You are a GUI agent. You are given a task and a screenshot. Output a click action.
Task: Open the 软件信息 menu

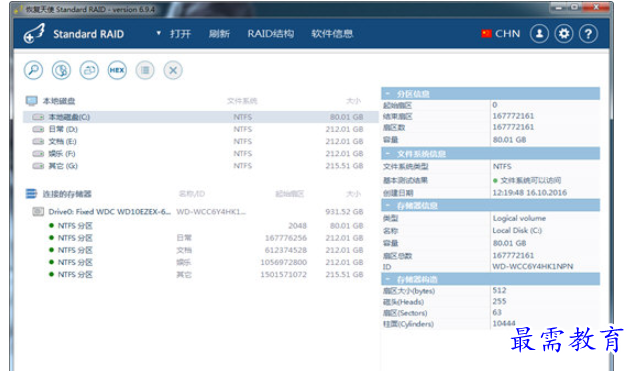point(332,33)
